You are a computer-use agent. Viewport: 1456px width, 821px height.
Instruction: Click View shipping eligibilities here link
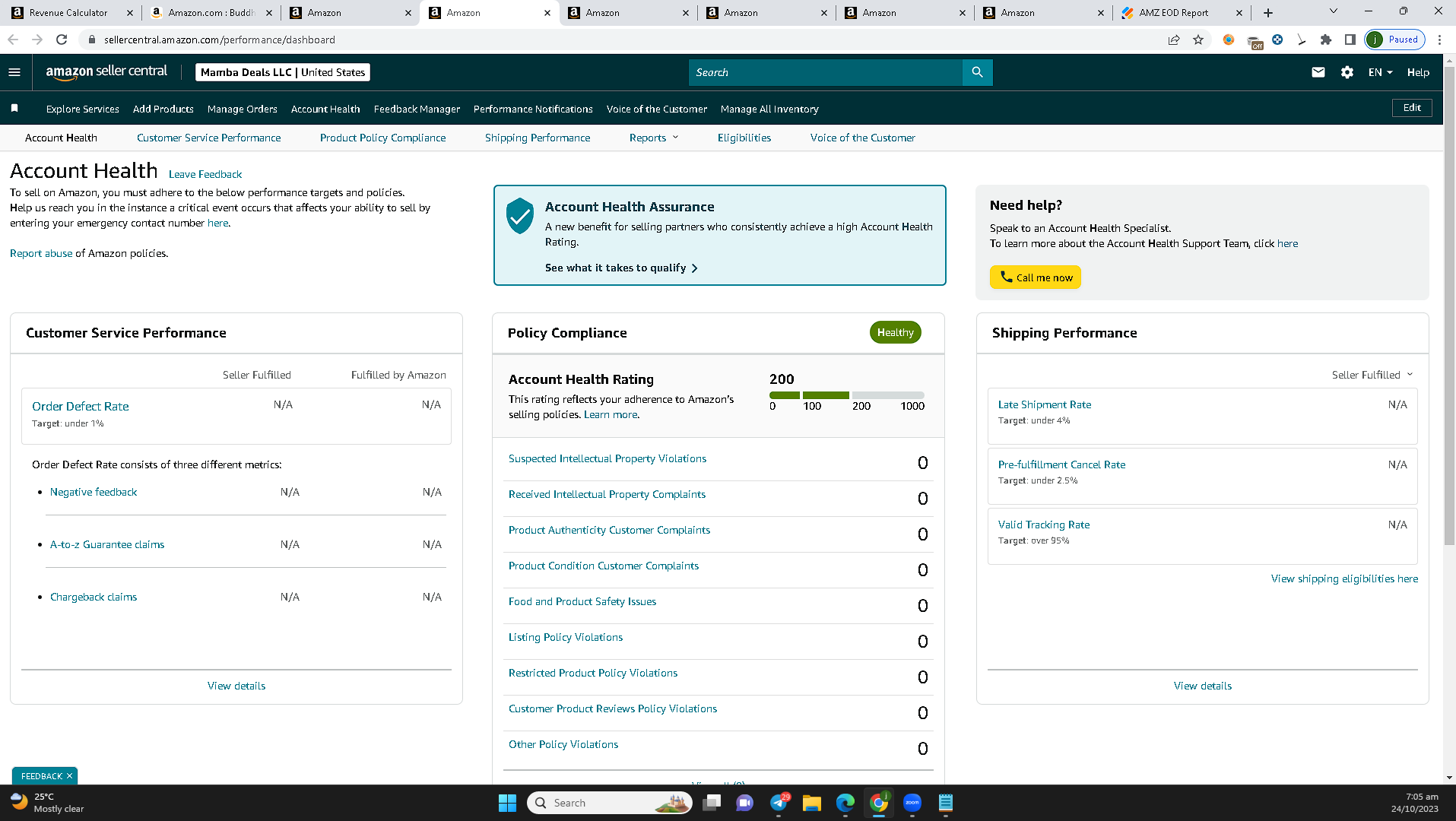[1344, 579]
